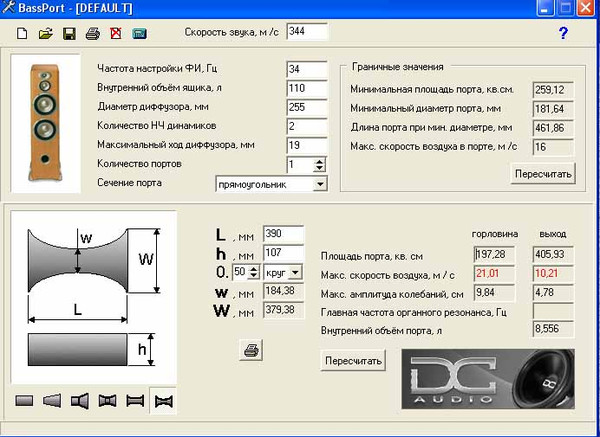Click the small w width value 184,38
Screen dimensions: 600x437
click(x=284, y=291)
